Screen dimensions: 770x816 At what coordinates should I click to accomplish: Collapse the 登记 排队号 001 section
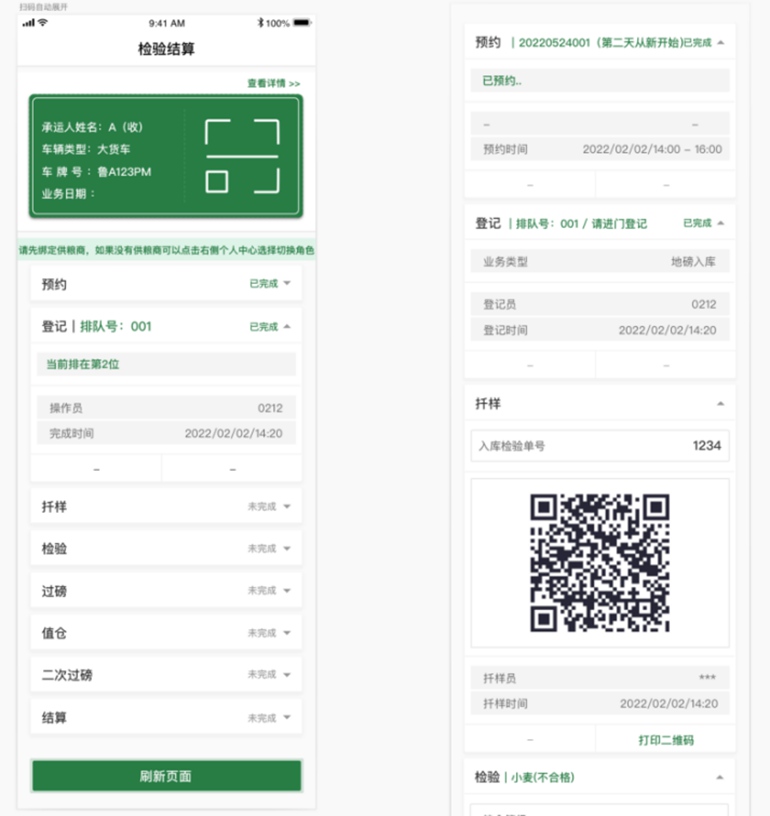[x=166, y=326]
